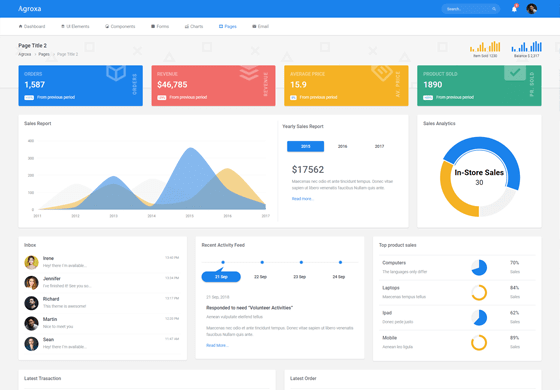560x390 pixels.
Task: Click the In-Store Sales donut center label
Action: [479, 172]
